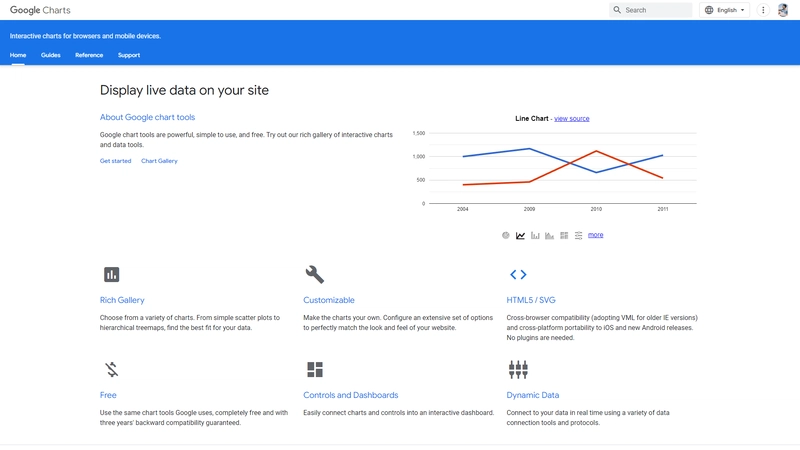Click the Display live data on your site heading
This screenshot has width=800, height=450.
[x=184, y=90]
